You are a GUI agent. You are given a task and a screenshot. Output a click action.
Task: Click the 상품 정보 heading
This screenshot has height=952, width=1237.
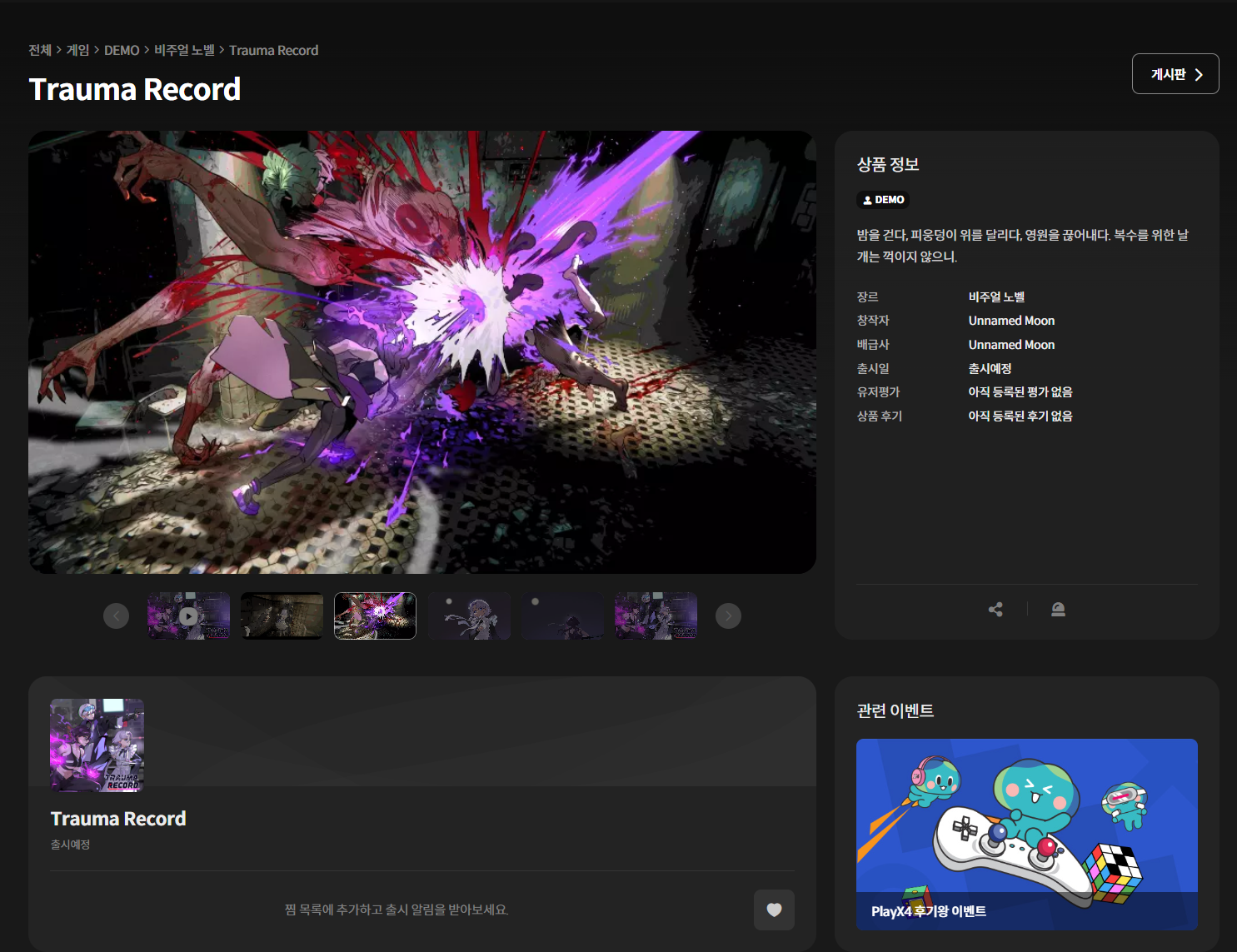pos(888,165)
